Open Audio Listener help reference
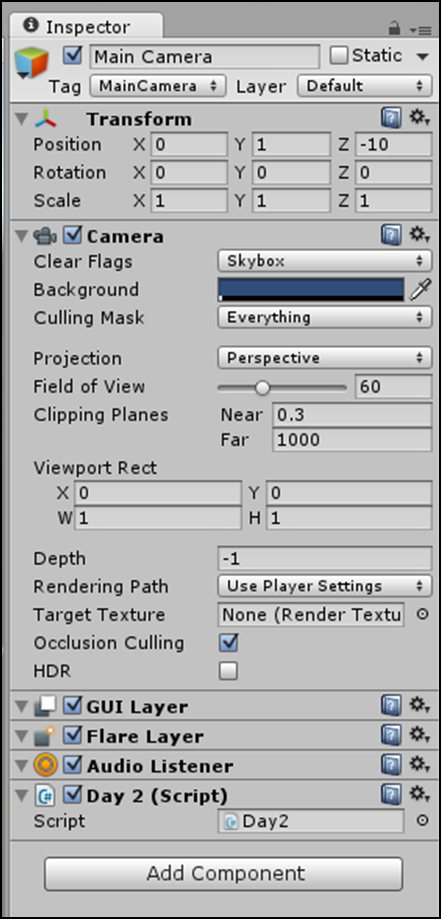This screenshot has height=919, width=441. pyautogui.click(x=391, y=765)
